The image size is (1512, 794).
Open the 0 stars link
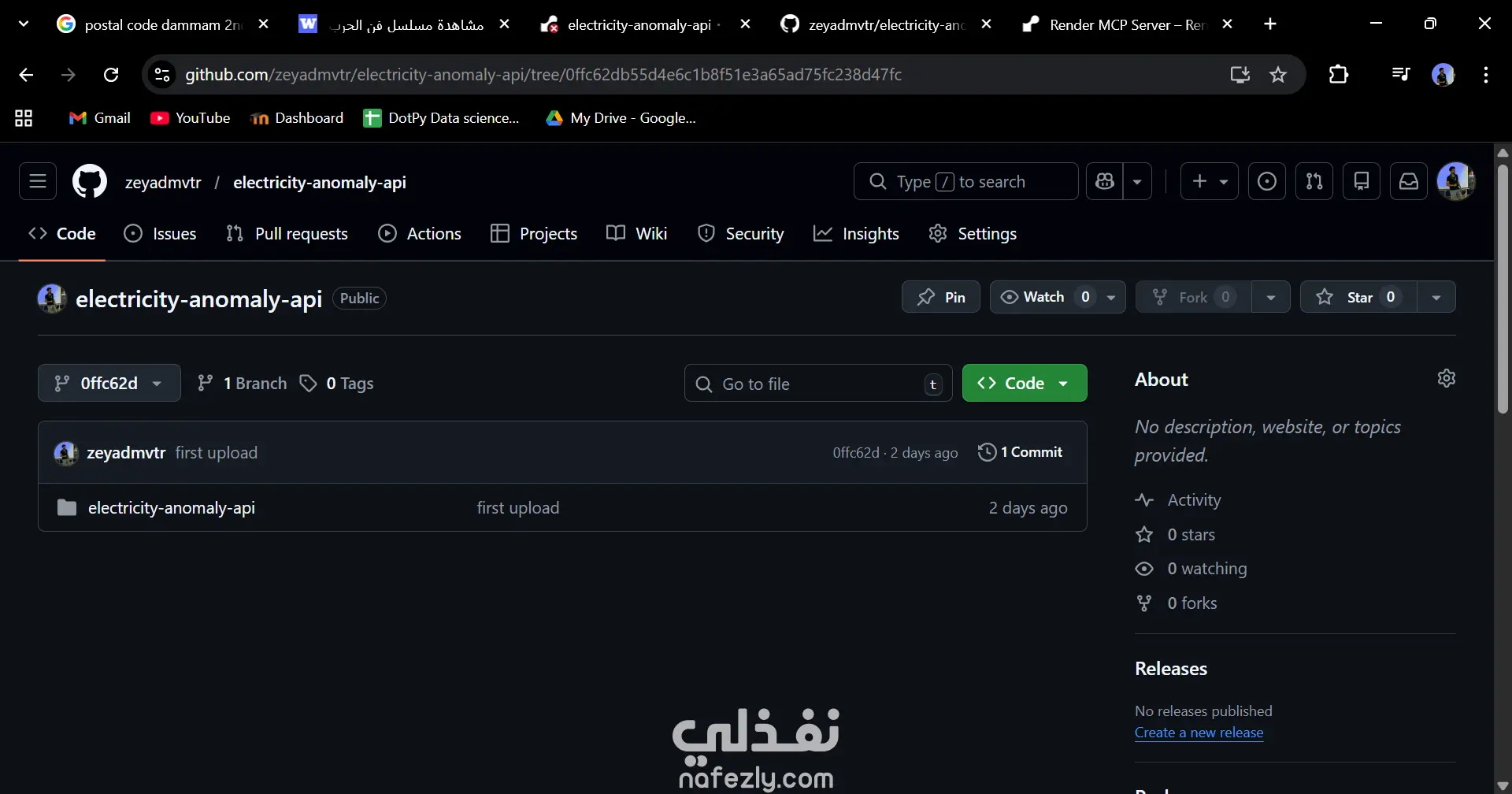click(1191, 535)
